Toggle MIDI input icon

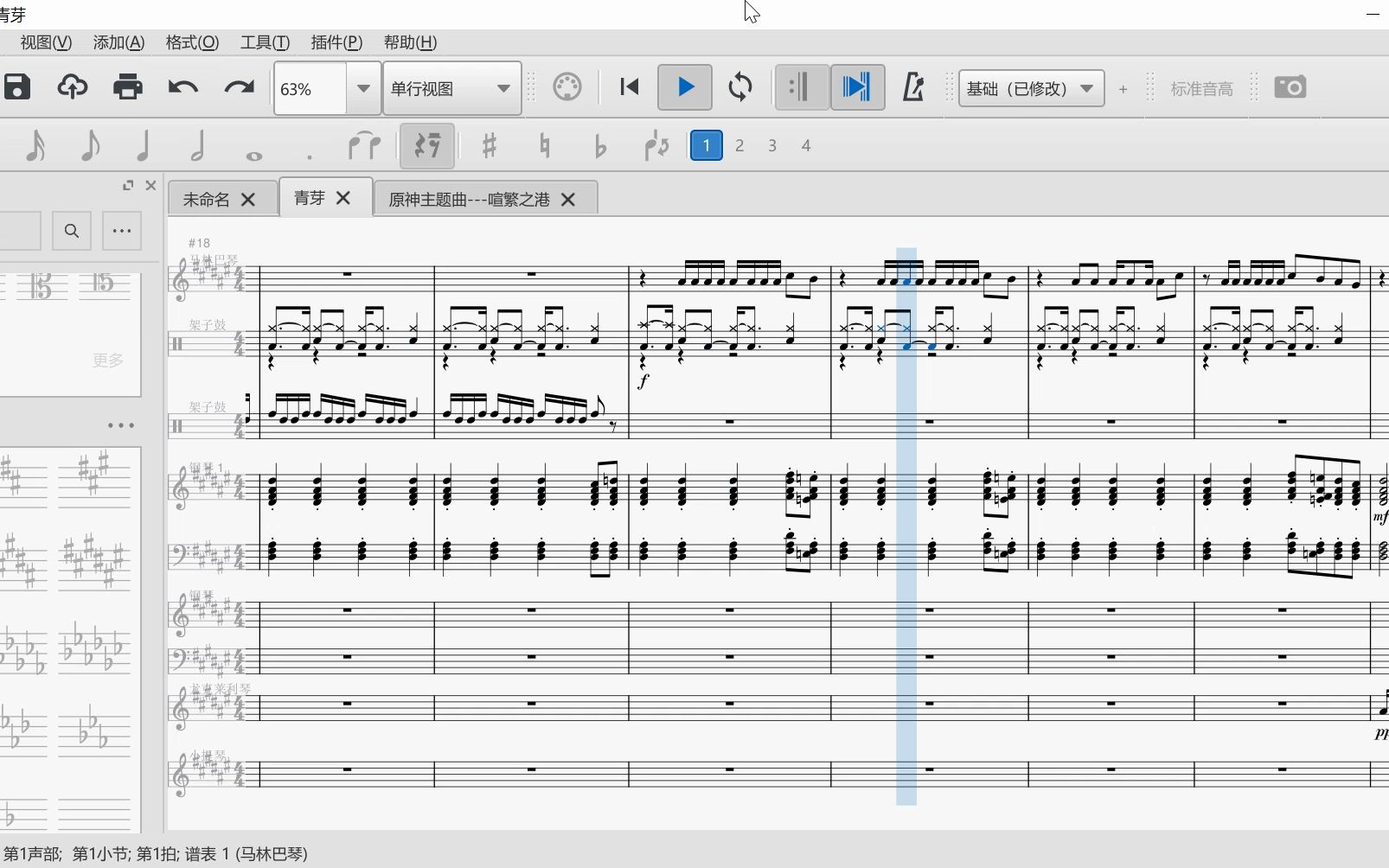tap(567, 87)
